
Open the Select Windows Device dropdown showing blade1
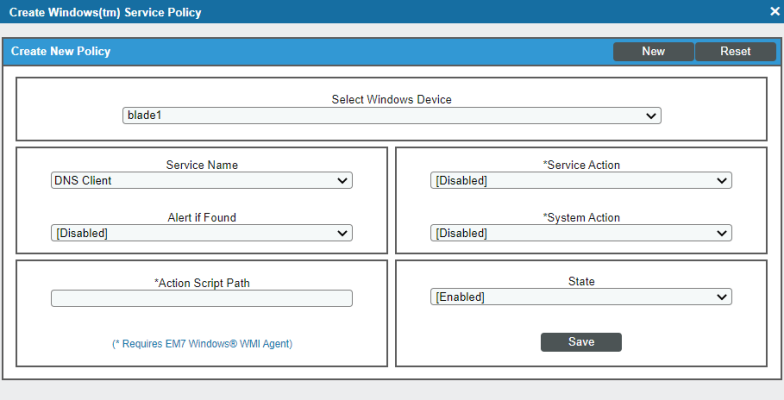coord(392,116)
